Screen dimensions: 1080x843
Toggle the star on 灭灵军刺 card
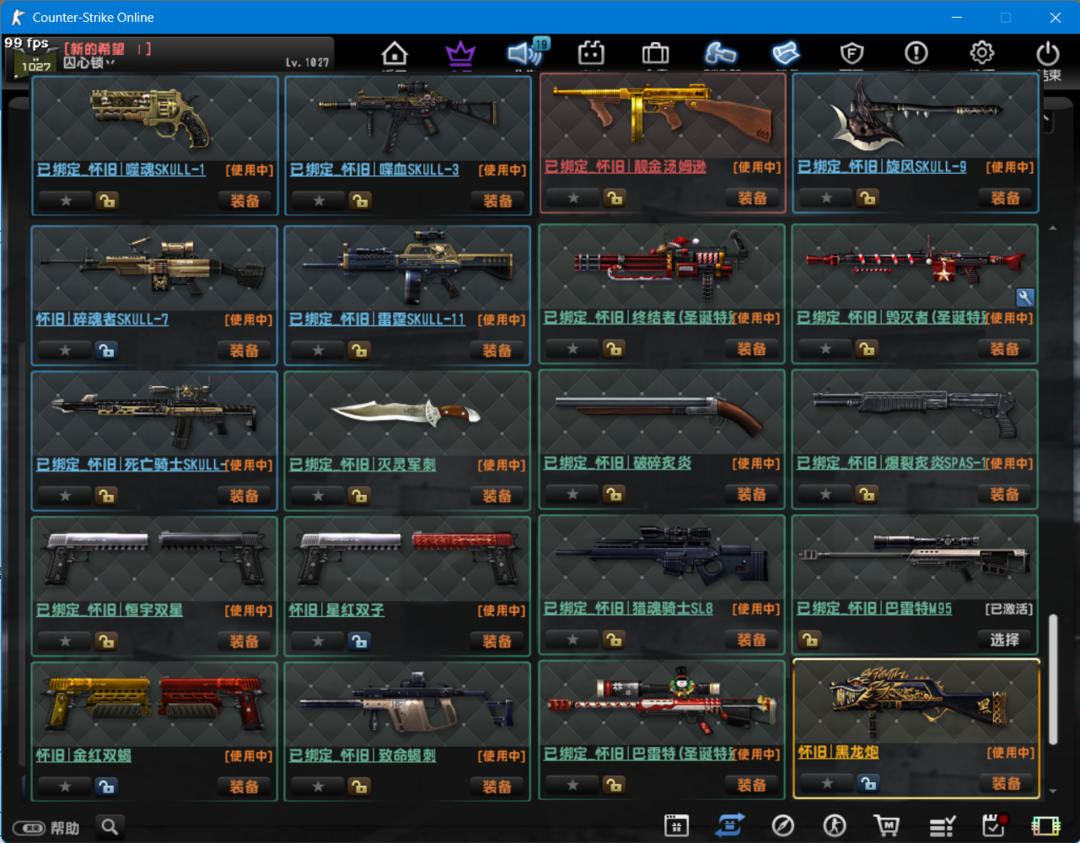pyautogui.click(x=318, y=496)
